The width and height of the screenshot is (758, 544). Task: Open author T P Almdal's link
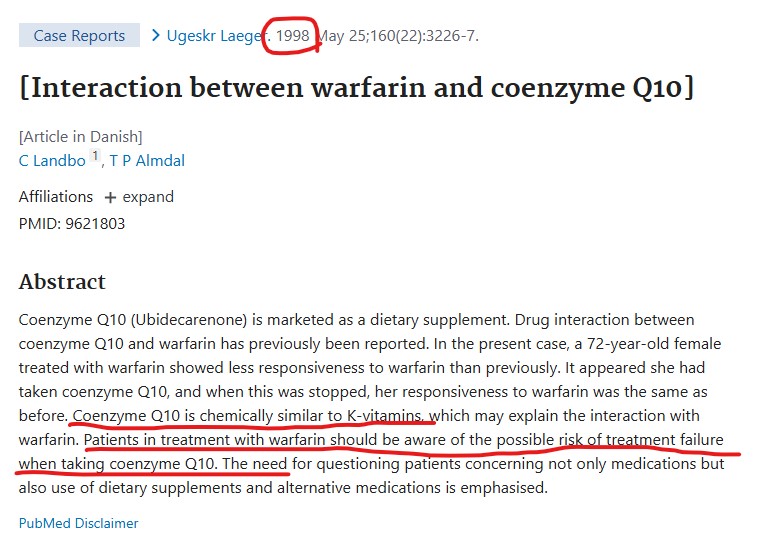[x=147, y=160]
